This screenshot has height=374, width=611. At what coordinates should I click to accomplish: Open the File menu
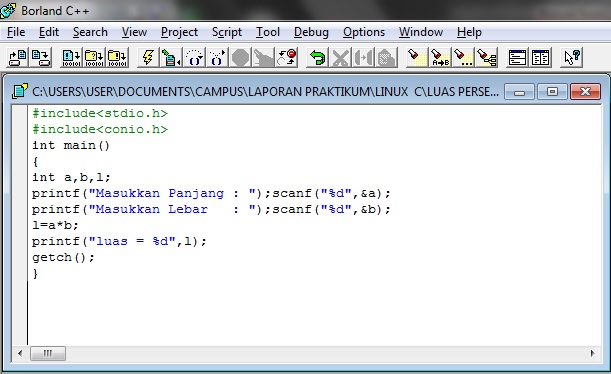tap(16, 32)
